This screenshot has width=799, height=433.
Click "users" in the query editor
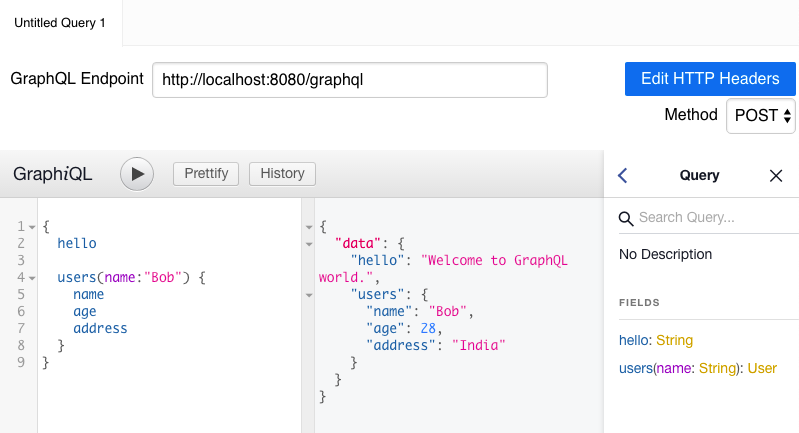77,278
